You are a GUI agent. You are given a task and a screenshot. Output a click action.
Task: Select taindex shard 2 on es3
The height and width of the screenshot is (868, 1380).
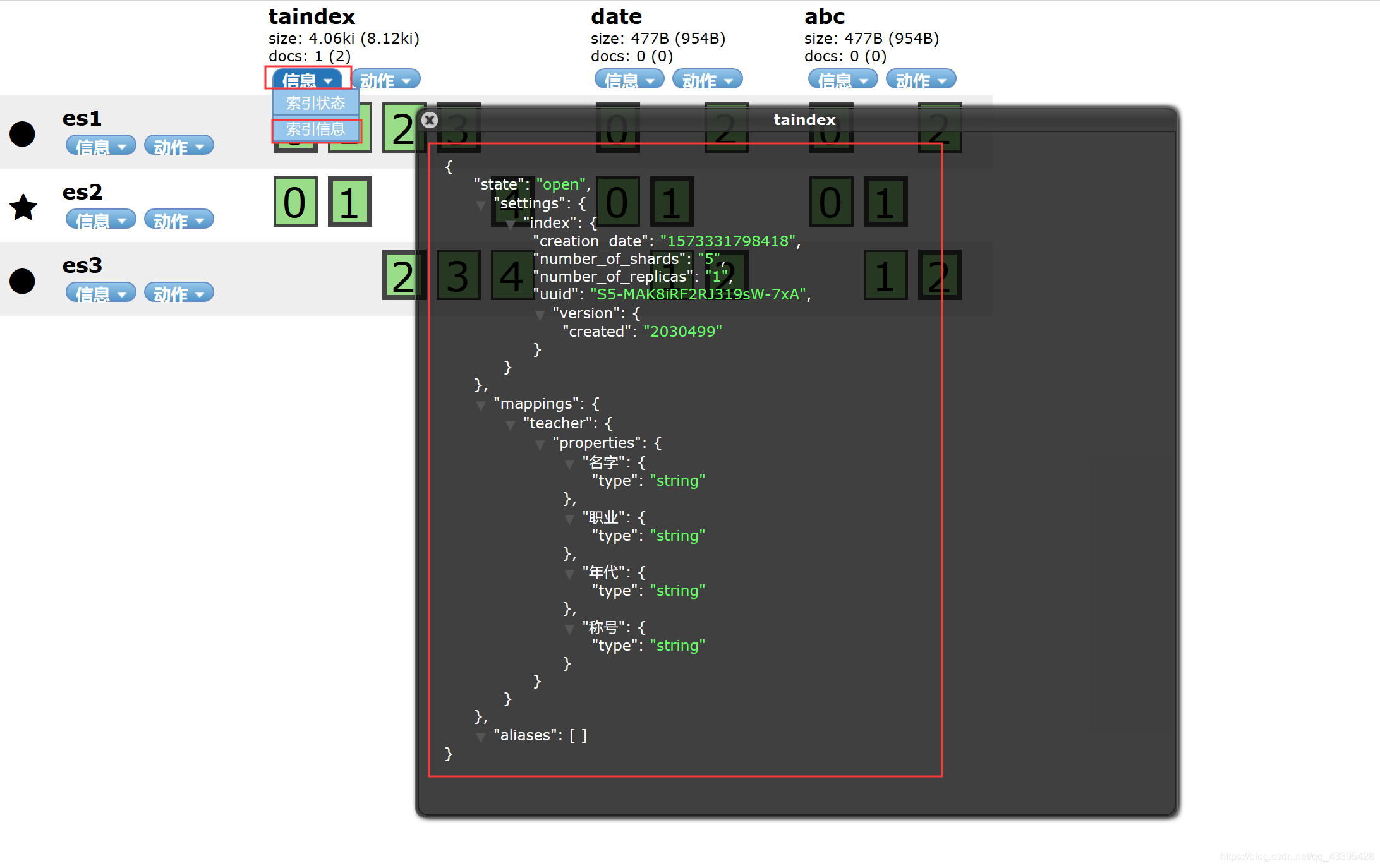[403, 275]
